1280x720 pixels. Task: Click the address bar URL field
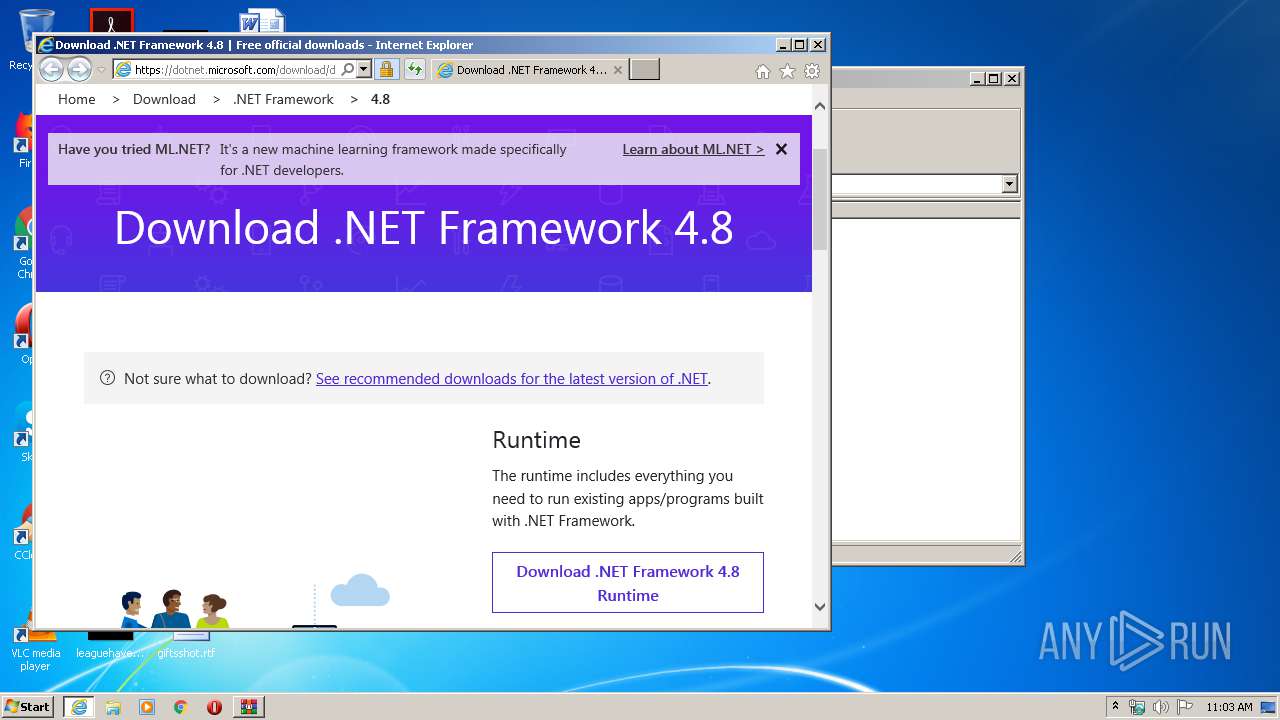tap(235, 70)
